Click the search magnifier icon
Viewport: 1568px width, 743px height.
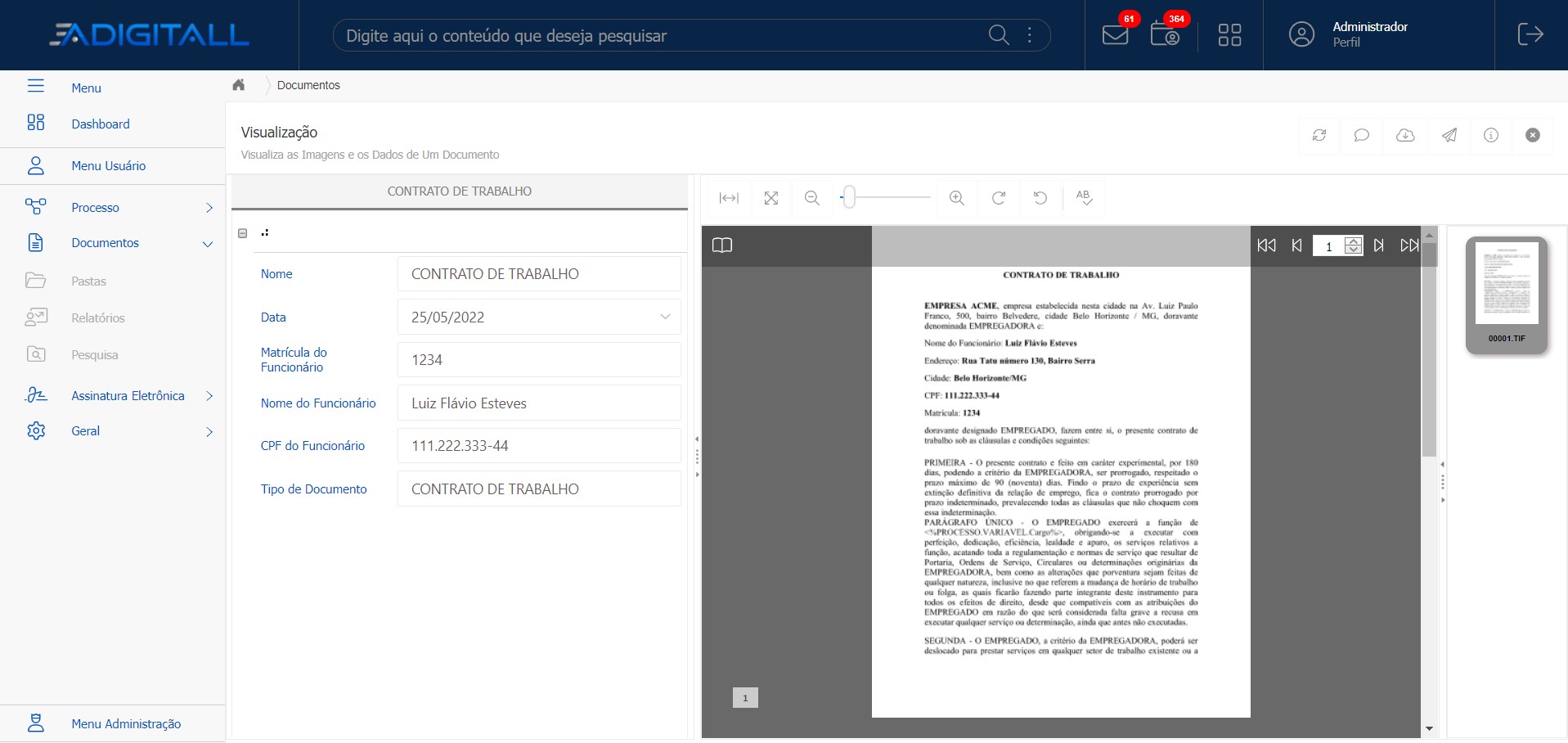(x=999, y=34)
